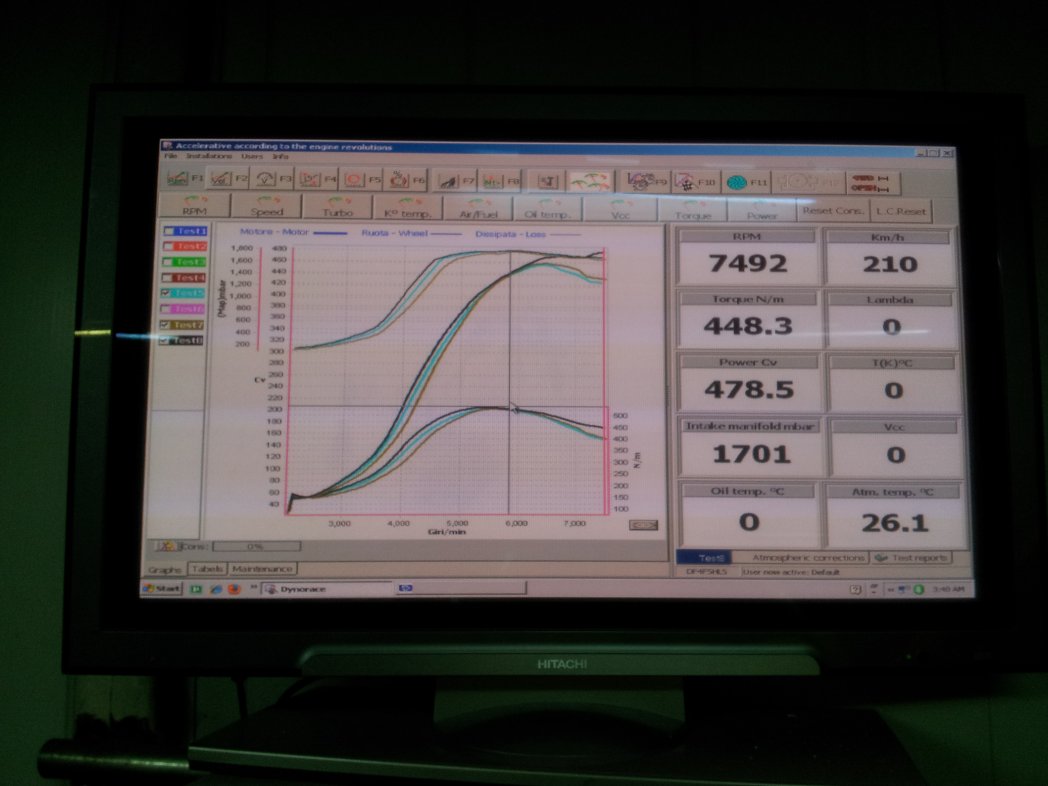Click the F5 red circle icon
This screenshot has width=1048, height=786.
click(x=354, y=181)
